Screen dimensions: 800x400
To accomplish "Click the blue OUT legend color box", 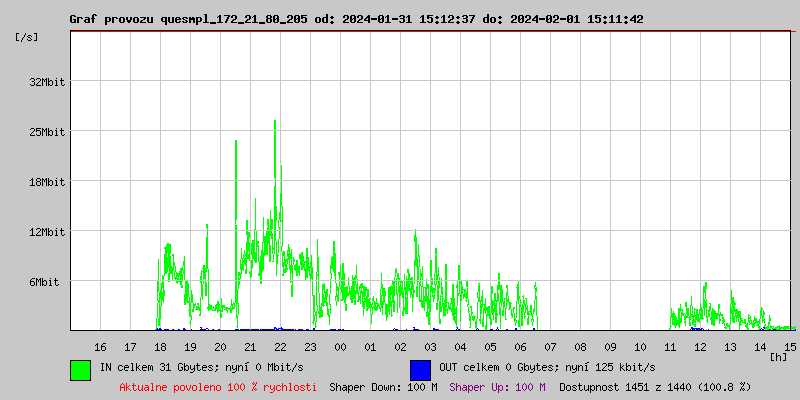I will click(x=420, y=369).
